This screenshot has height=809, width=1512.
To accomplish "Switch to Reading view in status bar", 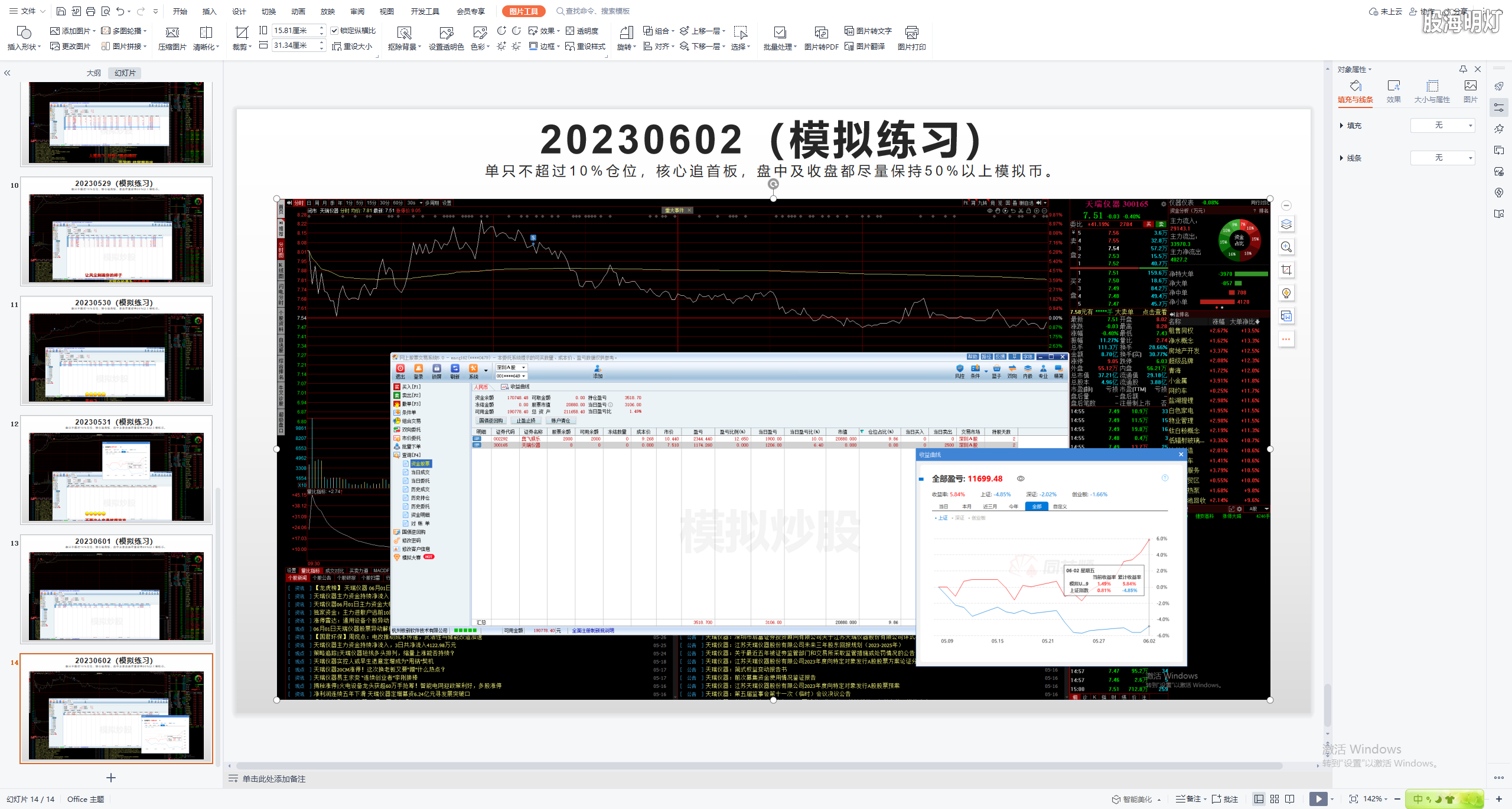I will [1289, 799].
